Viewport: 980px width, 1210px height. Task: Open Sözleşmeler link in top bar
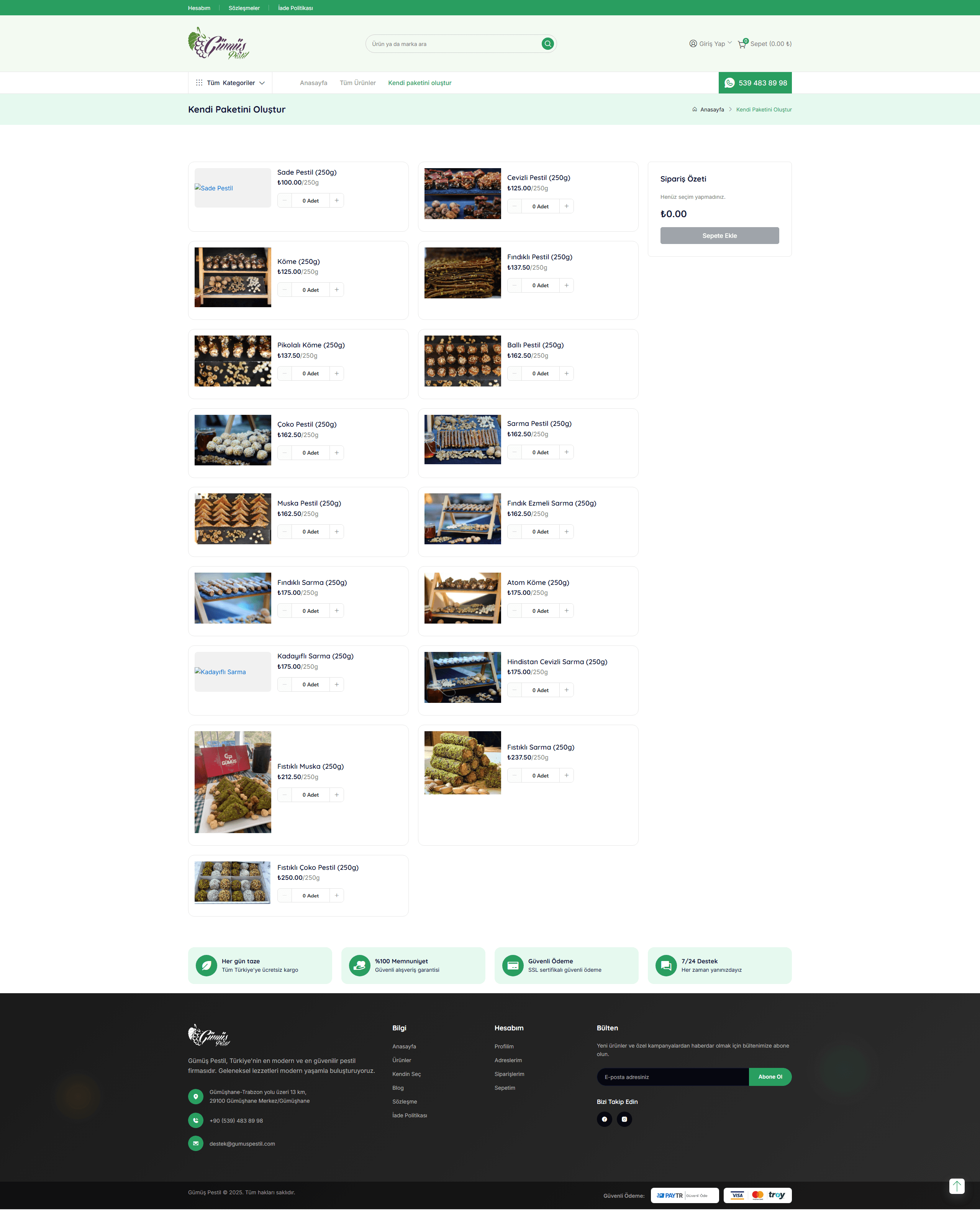[244, 8]
